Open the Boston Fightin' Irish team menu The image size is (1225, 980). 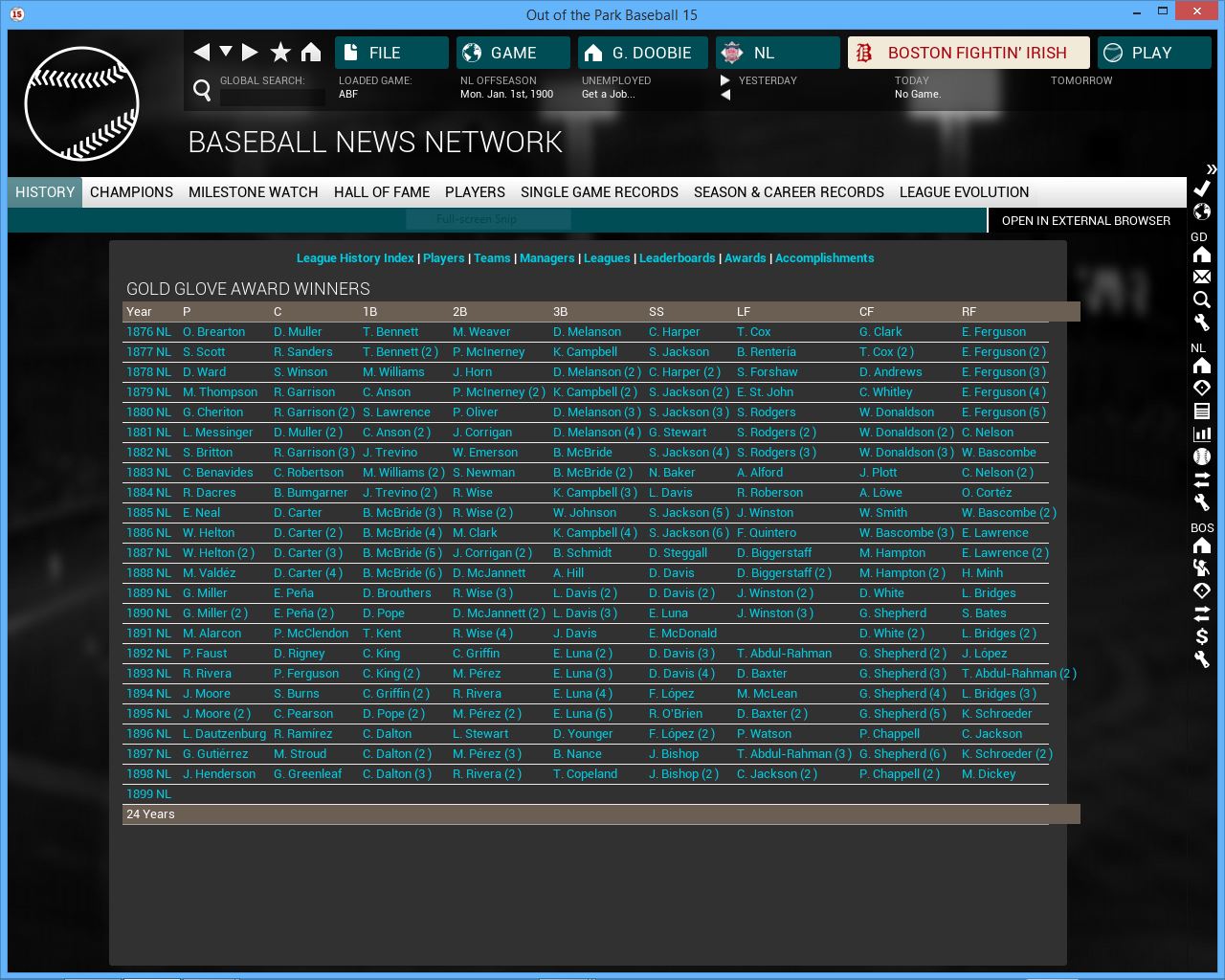(968, 53)
